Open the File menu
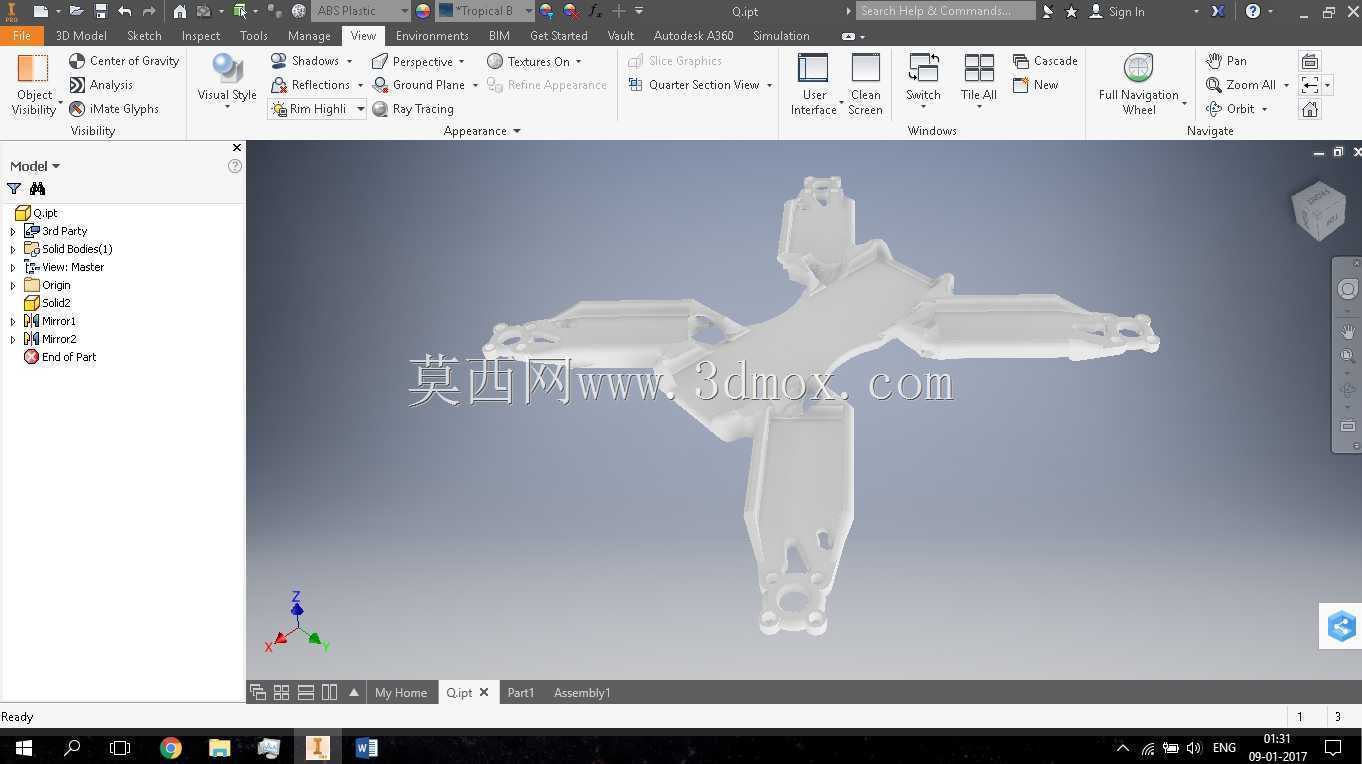The height and width of the screenshot is (764, 1362). point(21,36)
